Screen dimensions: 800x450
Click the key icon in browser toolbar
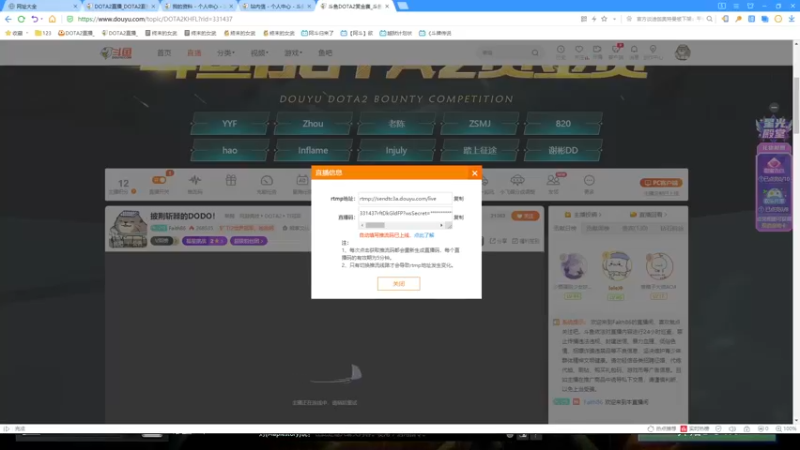tap(738, 19)
